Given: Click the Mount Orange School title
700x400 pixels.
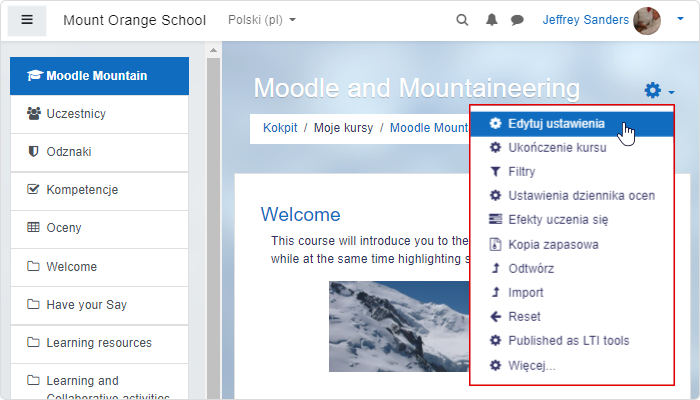Looking at the screenshot, I should point(134,20).
